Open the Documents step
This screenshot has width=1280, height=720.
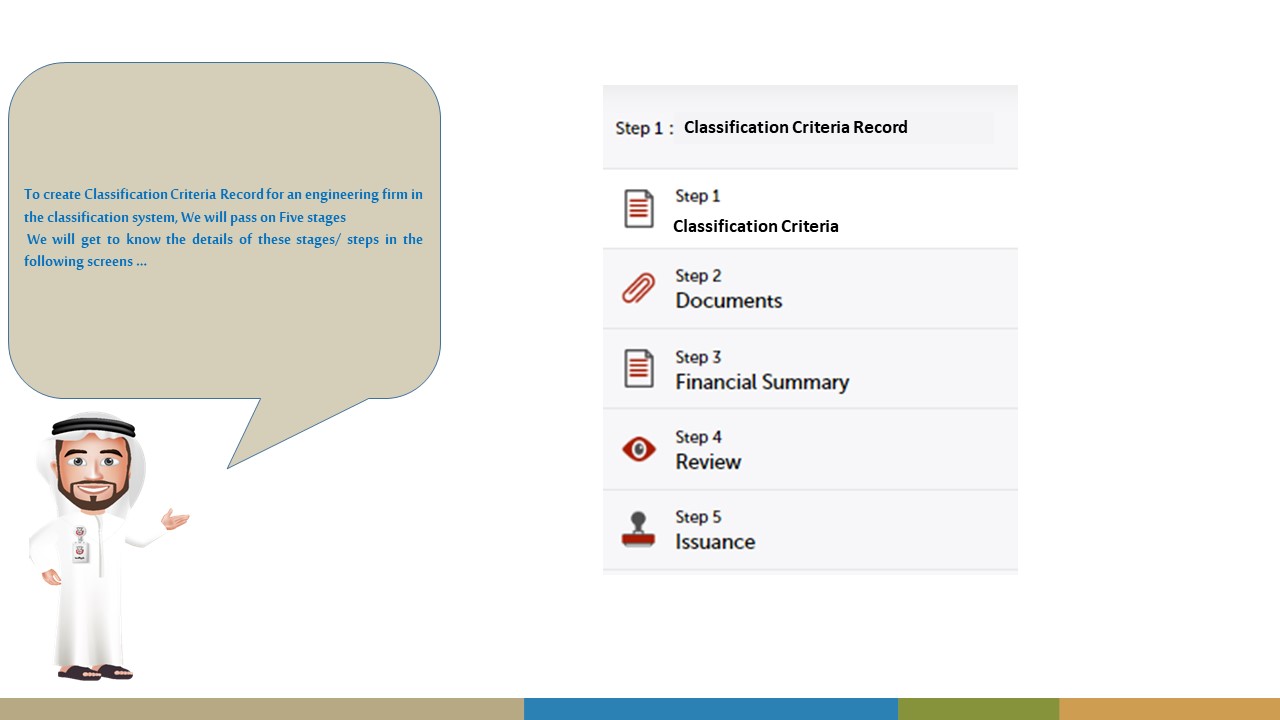click(x=728, y=301)
